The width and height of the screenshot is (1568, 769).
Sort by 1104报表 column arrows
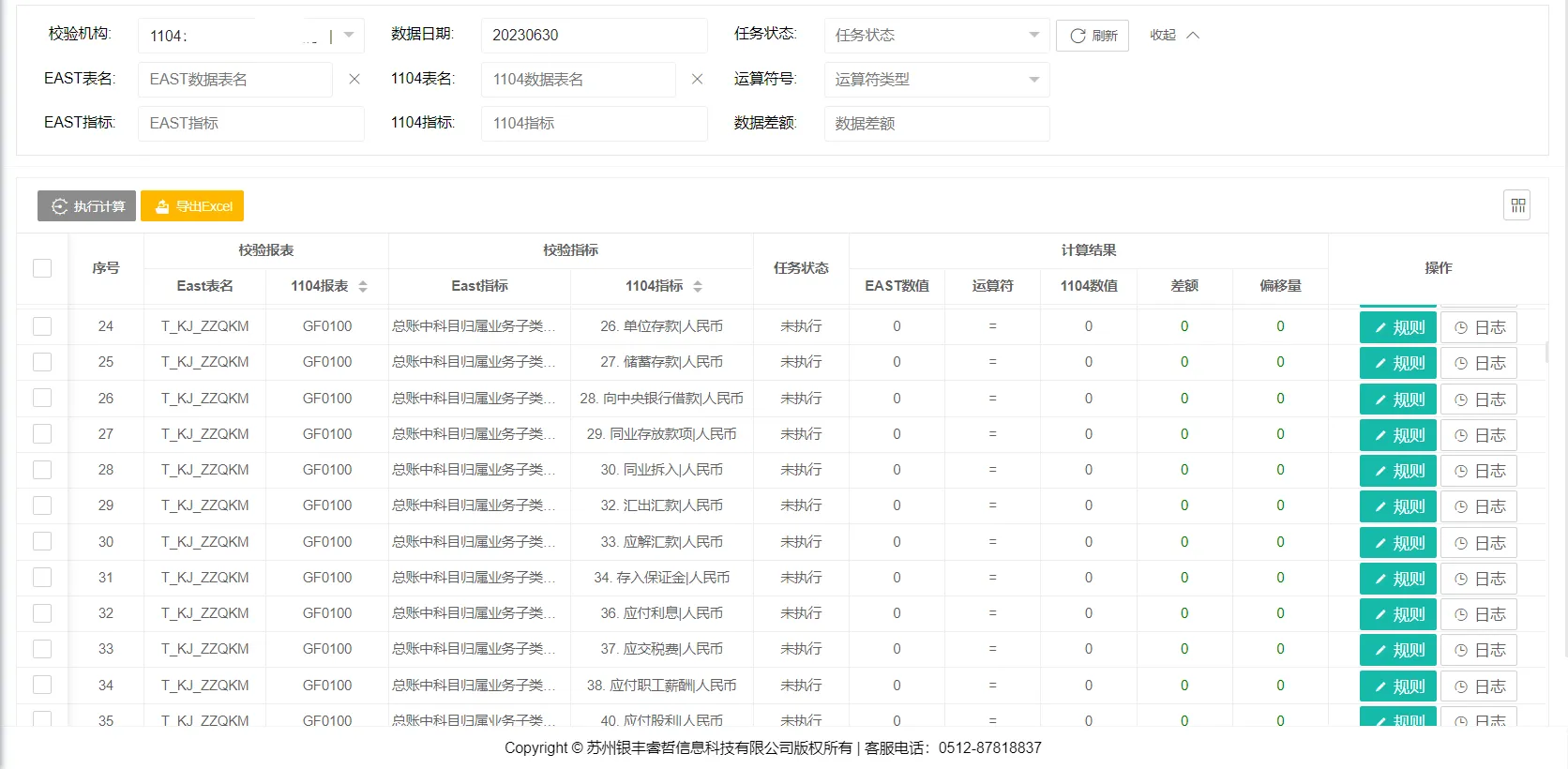click(363, 286)
